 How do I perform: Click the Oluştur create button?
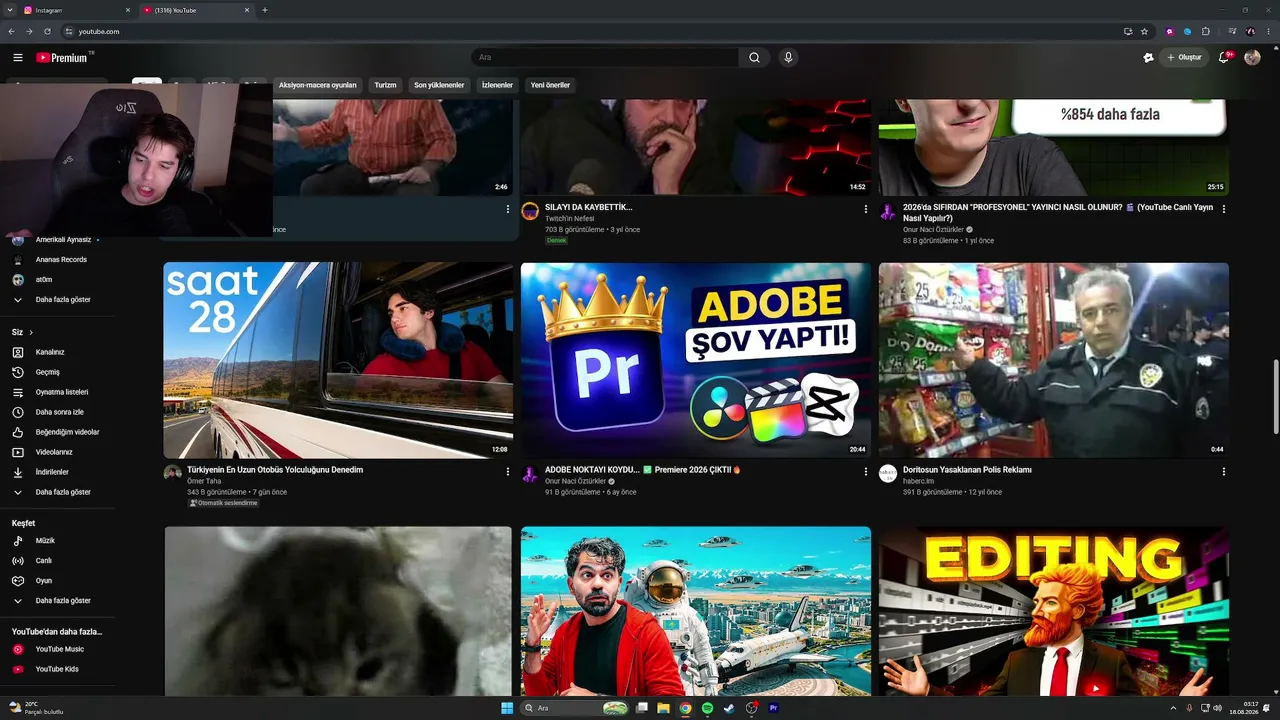point(1184,58)
